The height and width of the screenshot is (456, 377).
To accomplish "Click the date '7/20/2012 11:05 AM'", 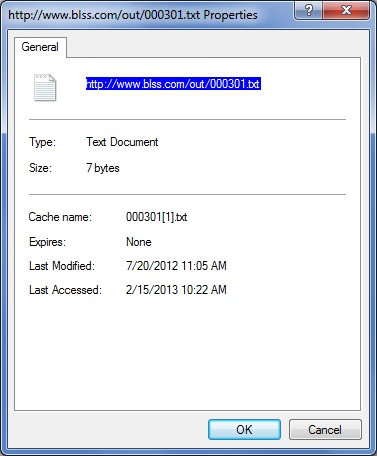I will click(176, 266).
